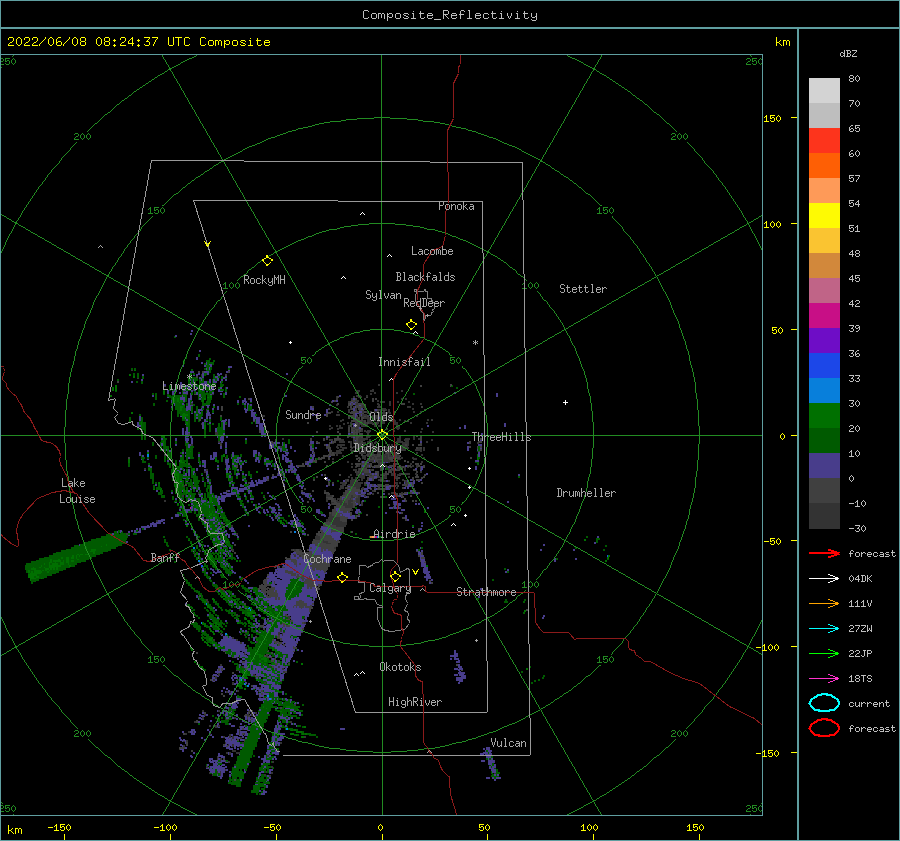The width and height of the screenshot is (900, 841).
Task: Click the asterisk marker above Limestone
Action: (x=189, y=377)
